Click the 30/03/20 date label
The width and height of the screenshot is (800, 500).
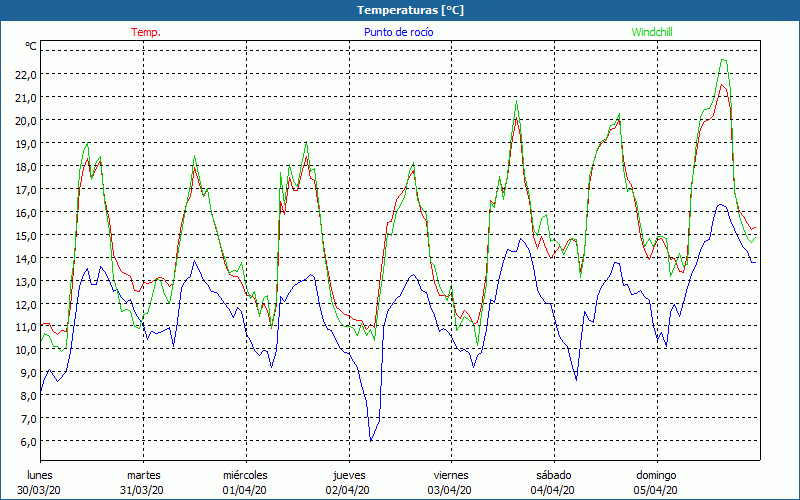[x=39, y=490]
